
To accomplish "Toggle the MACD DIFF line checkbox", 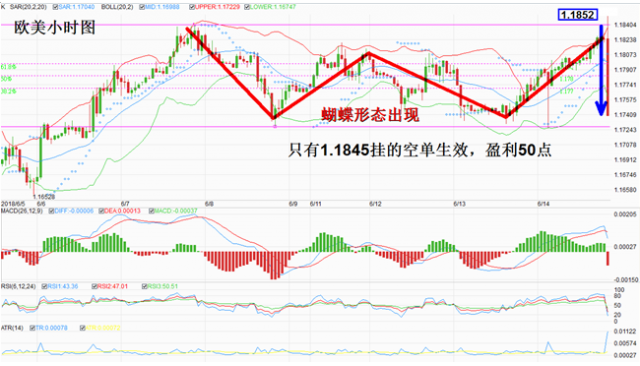I will pyautogui.click(x=51, y=211).
